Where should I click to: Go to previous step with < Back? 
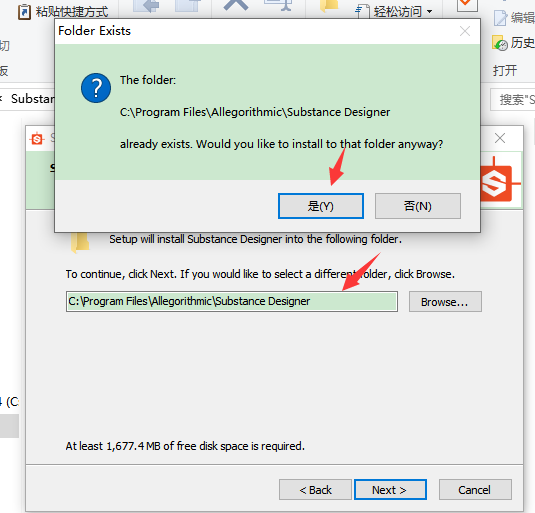315,490
